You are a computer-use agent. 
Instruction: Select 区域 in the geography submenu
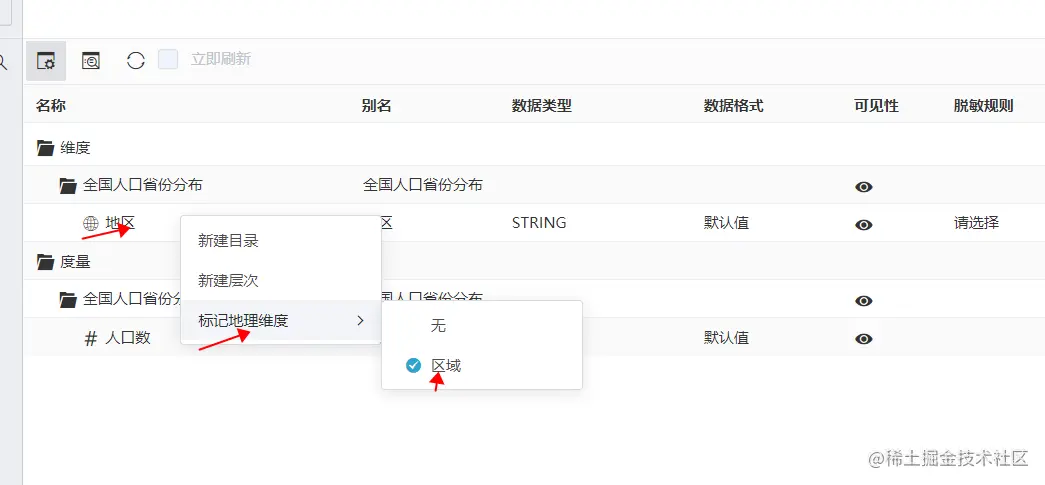482,365
